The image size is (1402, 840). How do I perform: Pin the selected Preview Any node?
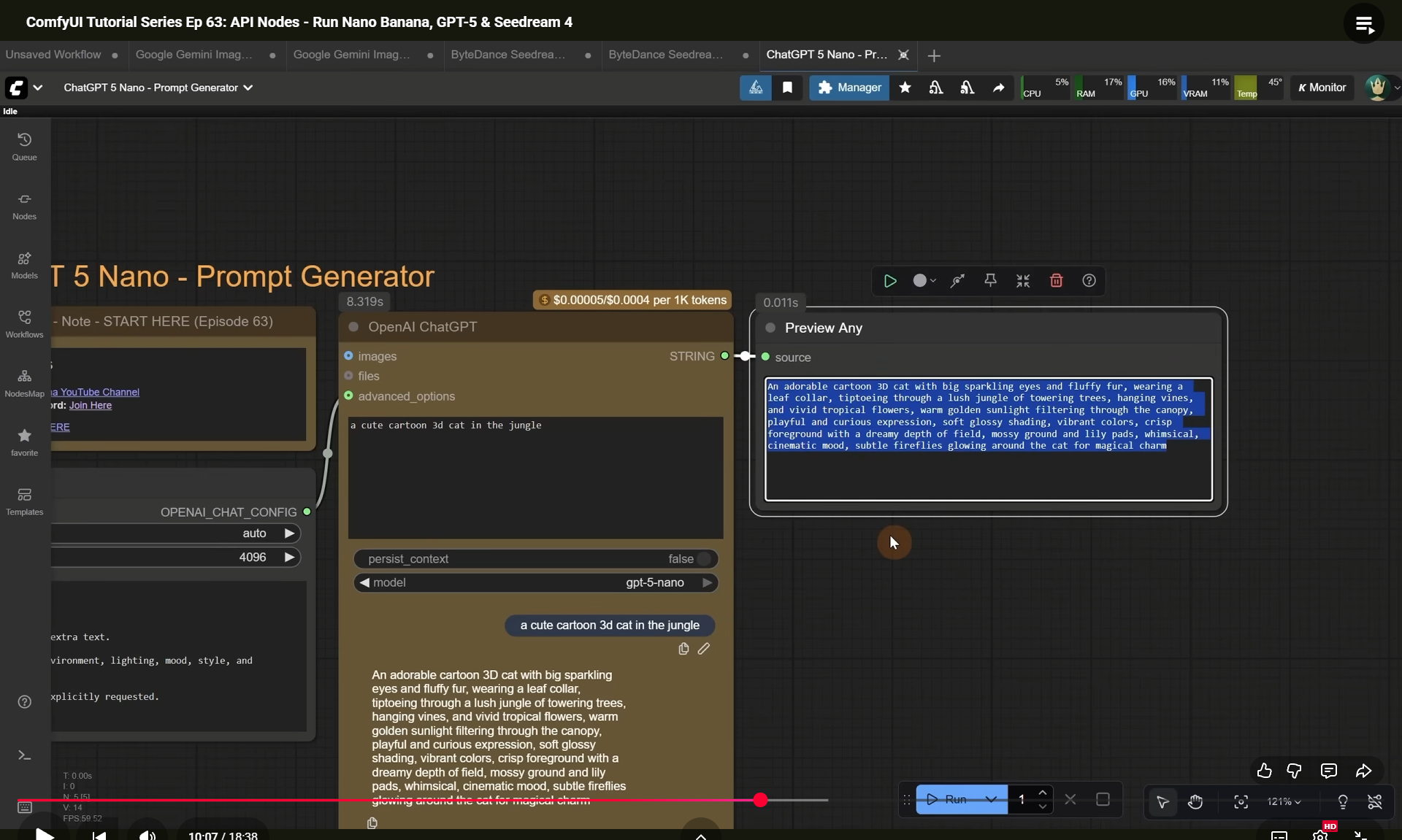(x=990, y=281)
